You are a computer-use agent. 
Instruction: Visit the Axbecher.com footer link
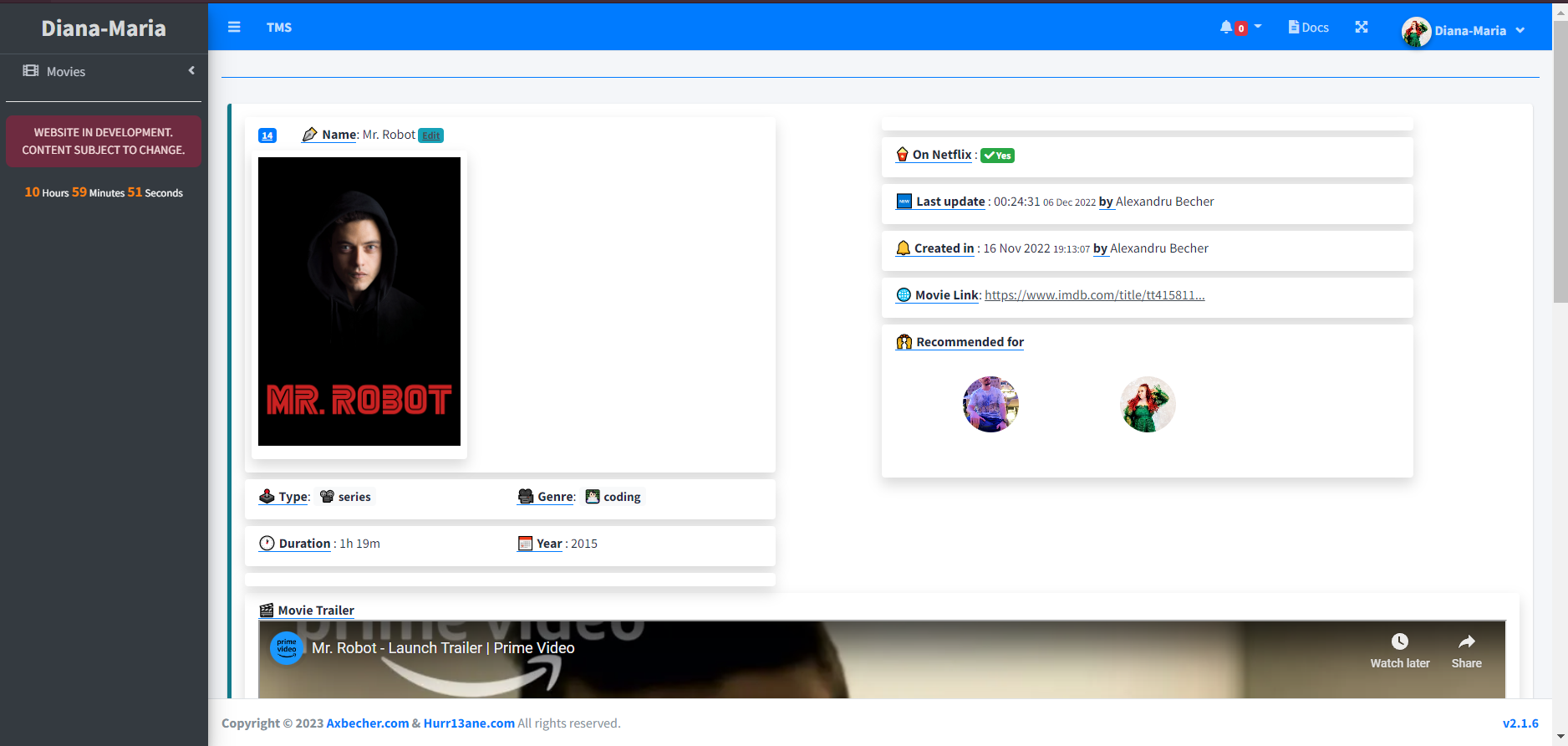pos(367,723)
